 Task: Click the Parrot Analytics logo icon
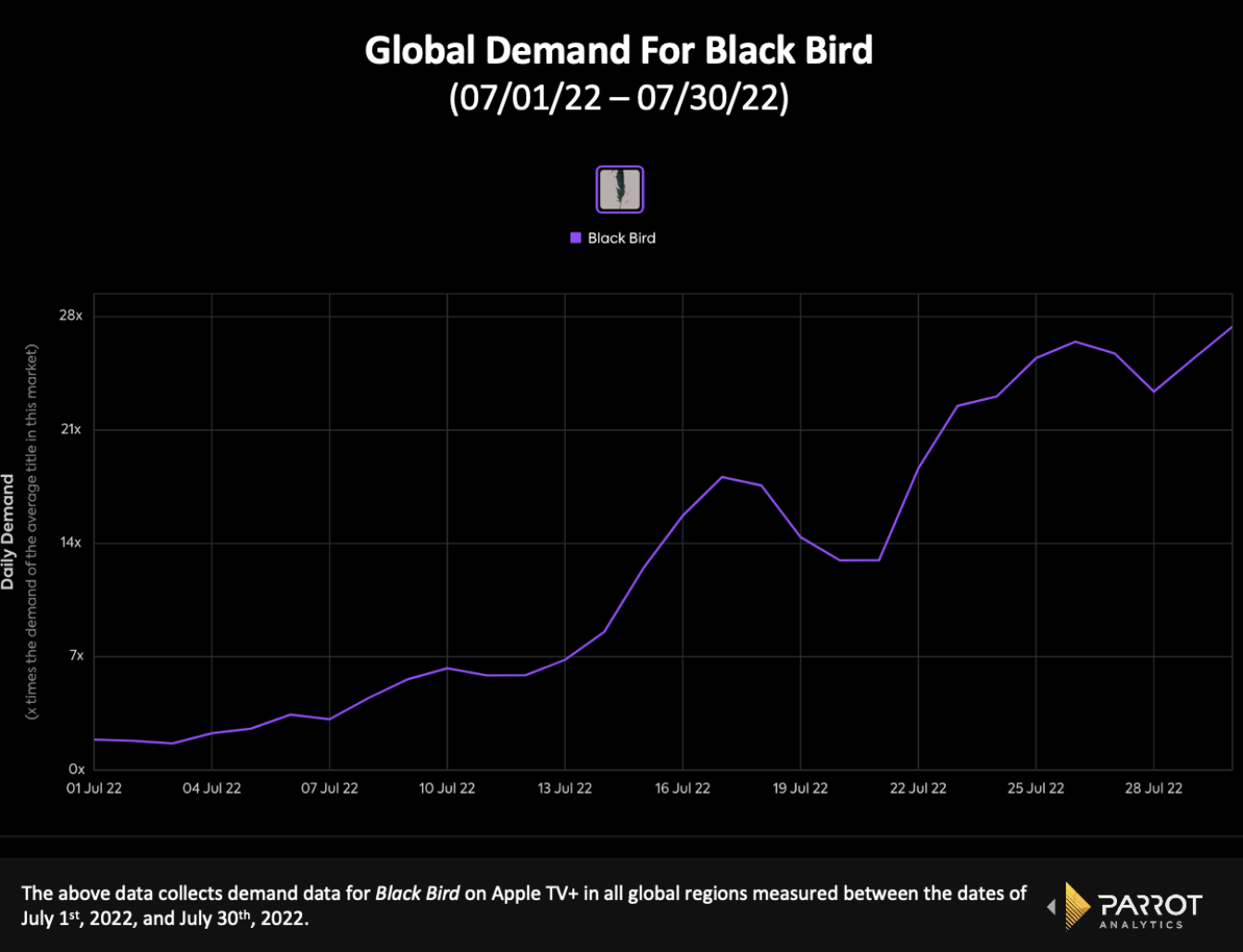coord(1077,906)
